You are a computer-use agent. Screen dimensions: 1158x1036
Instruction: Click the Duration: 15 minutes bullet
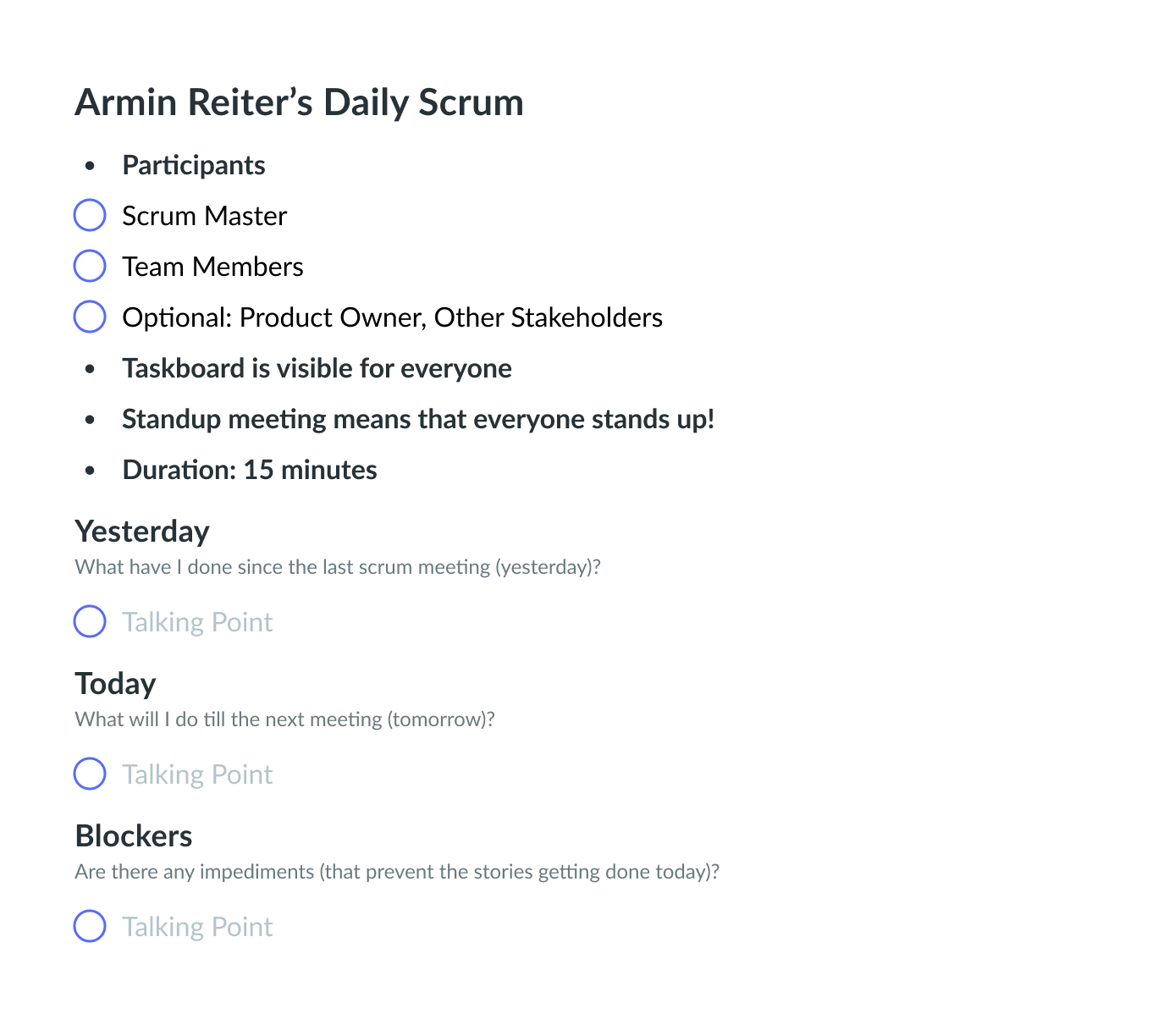(250, 470)
